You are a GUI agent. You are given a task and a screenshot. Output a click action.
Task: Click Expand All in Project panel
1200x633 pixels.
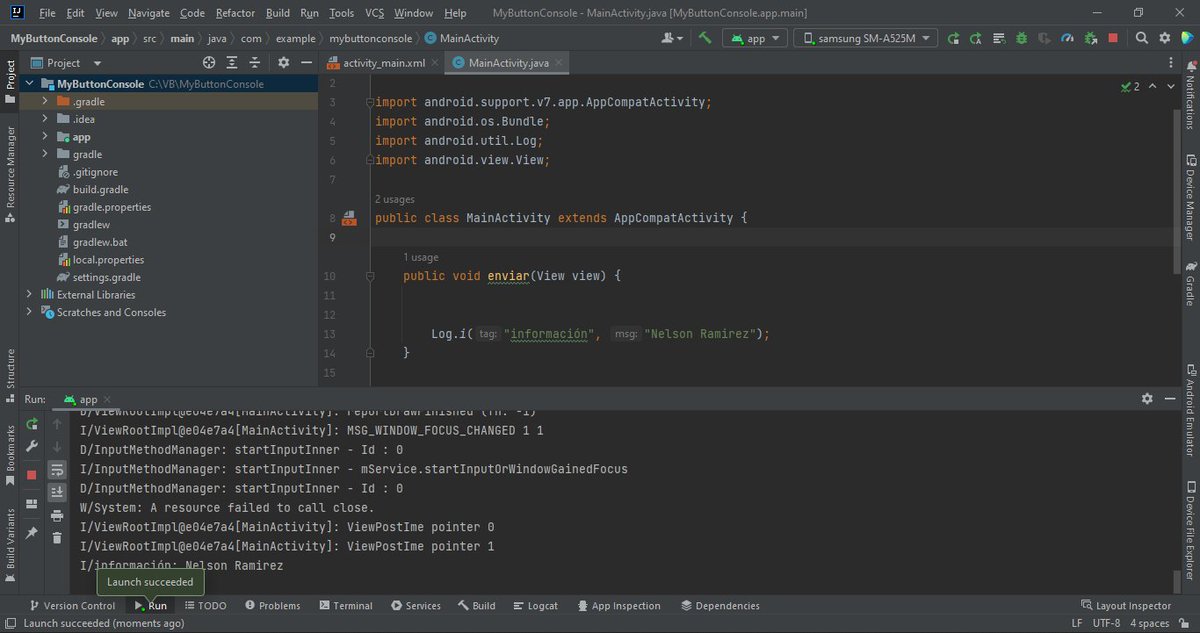[232, 62]
